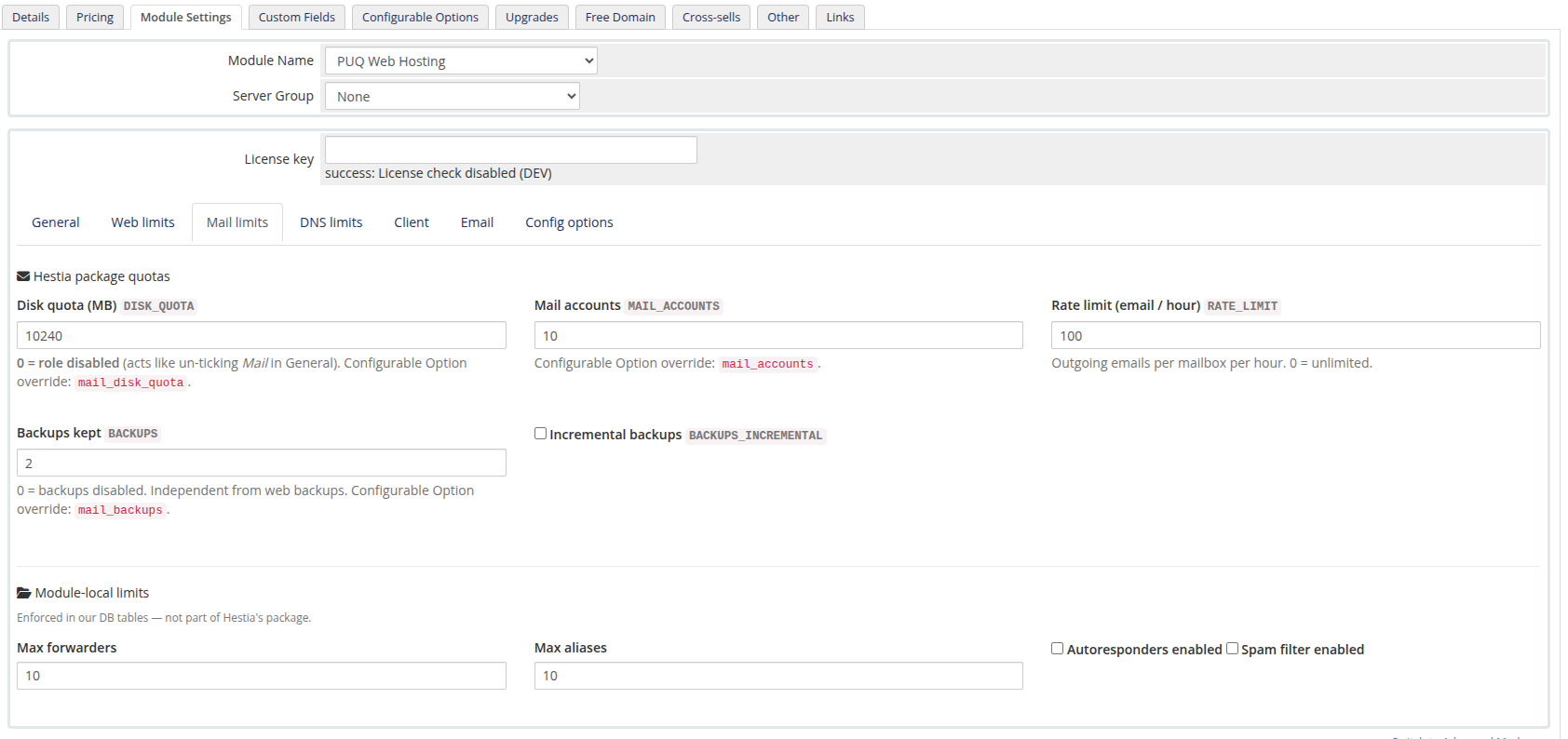This screenshot has height=739, width=1568.
Task: Open the DNS limits sub-tab
Action: (x=331, y=222)
